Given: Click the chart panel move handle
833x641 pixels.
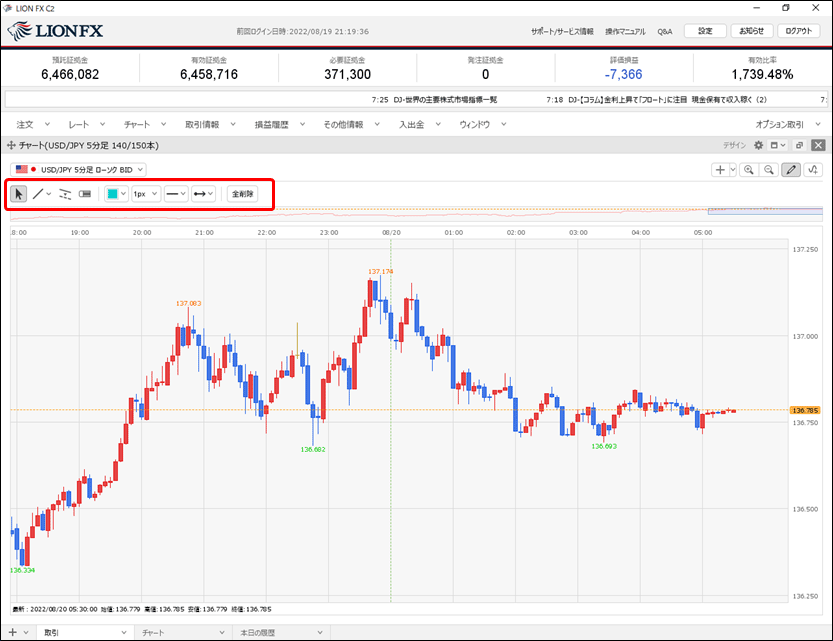Looking at the screenshot, I should click(11, 145).
